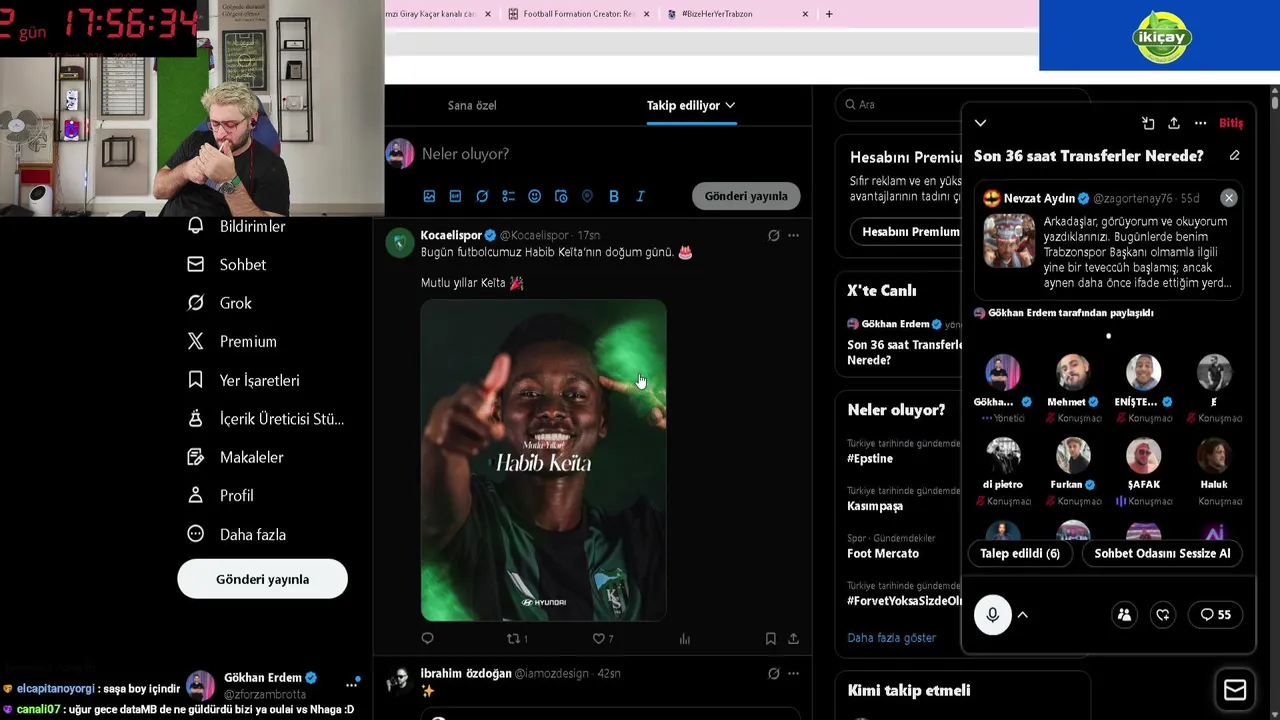Image resolution: width=1280 pixels, height=720 pixels.
Task: Edit the Space title with pencil icon
Action: (x=1234, y=156)
